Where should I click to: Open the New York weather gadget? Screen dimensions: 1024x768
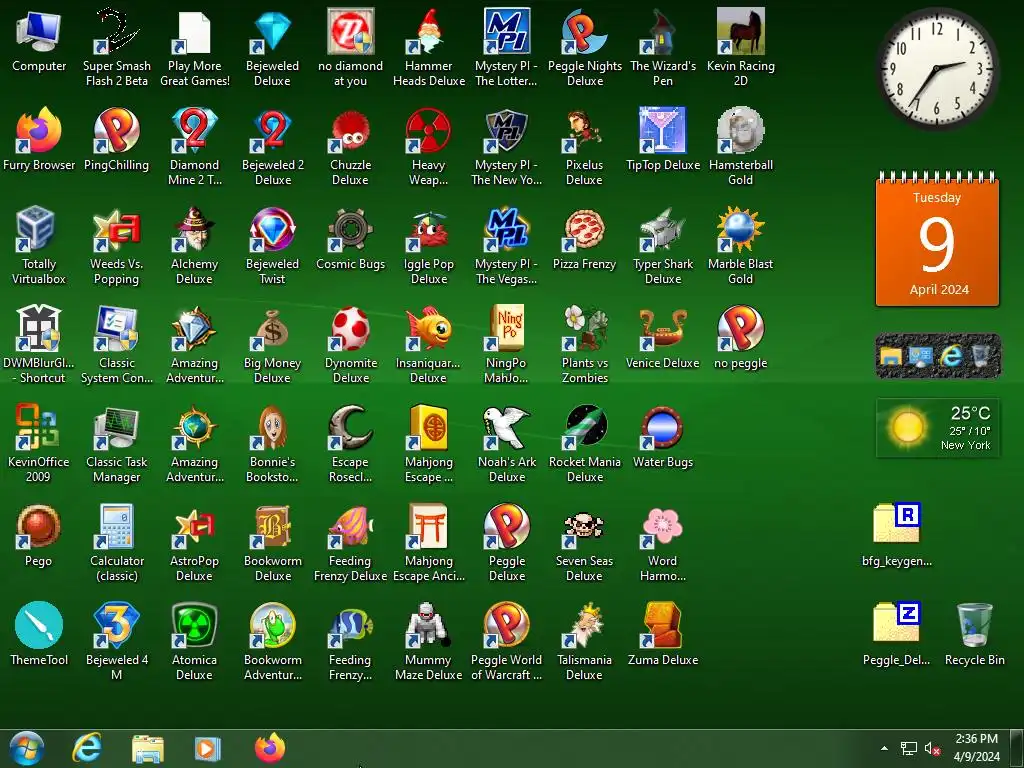[x=937, y=428]
